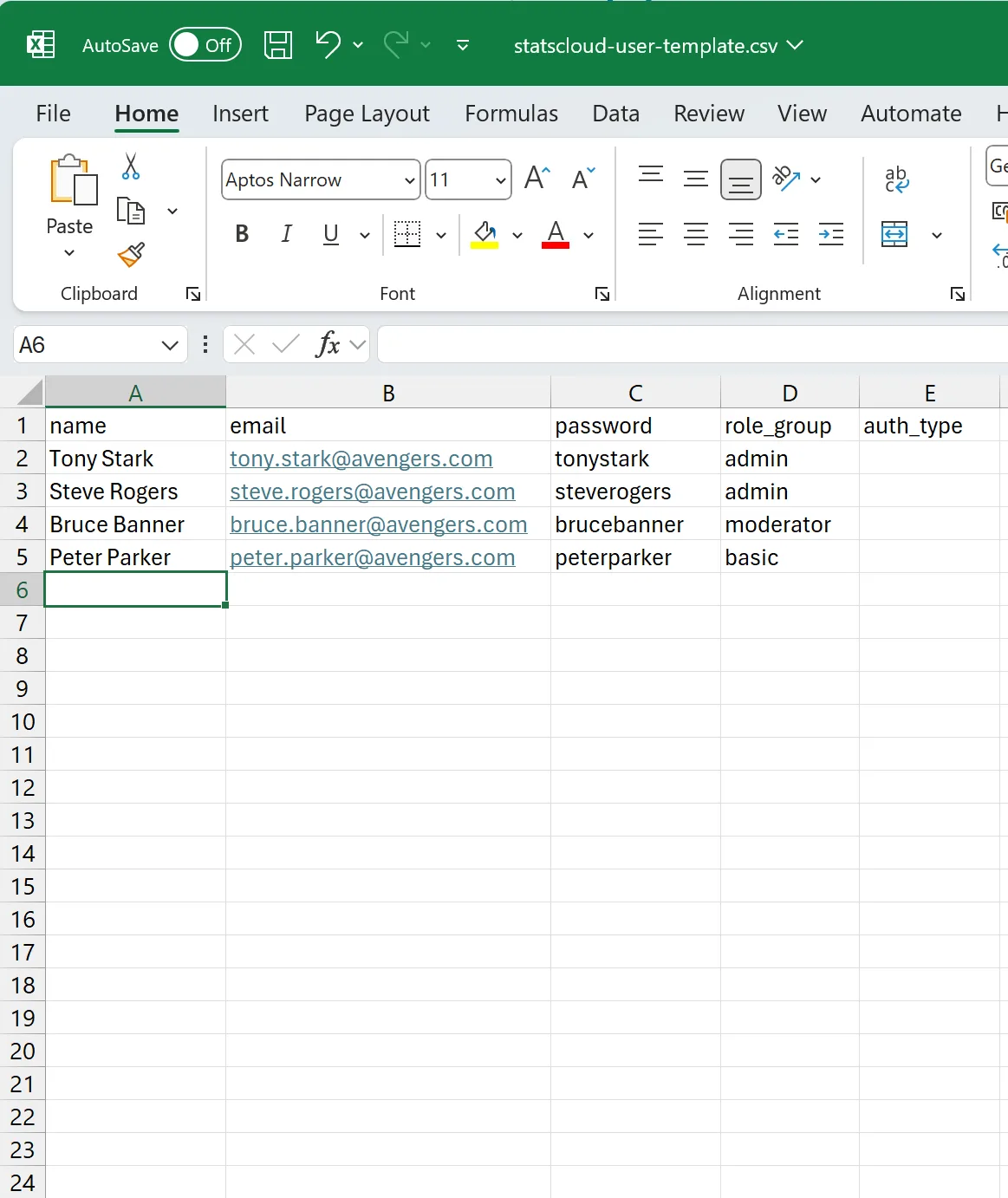This screenshot has width=1008, height=1198.
Task: Center text horizontally
Action: (x=696, y=234)
